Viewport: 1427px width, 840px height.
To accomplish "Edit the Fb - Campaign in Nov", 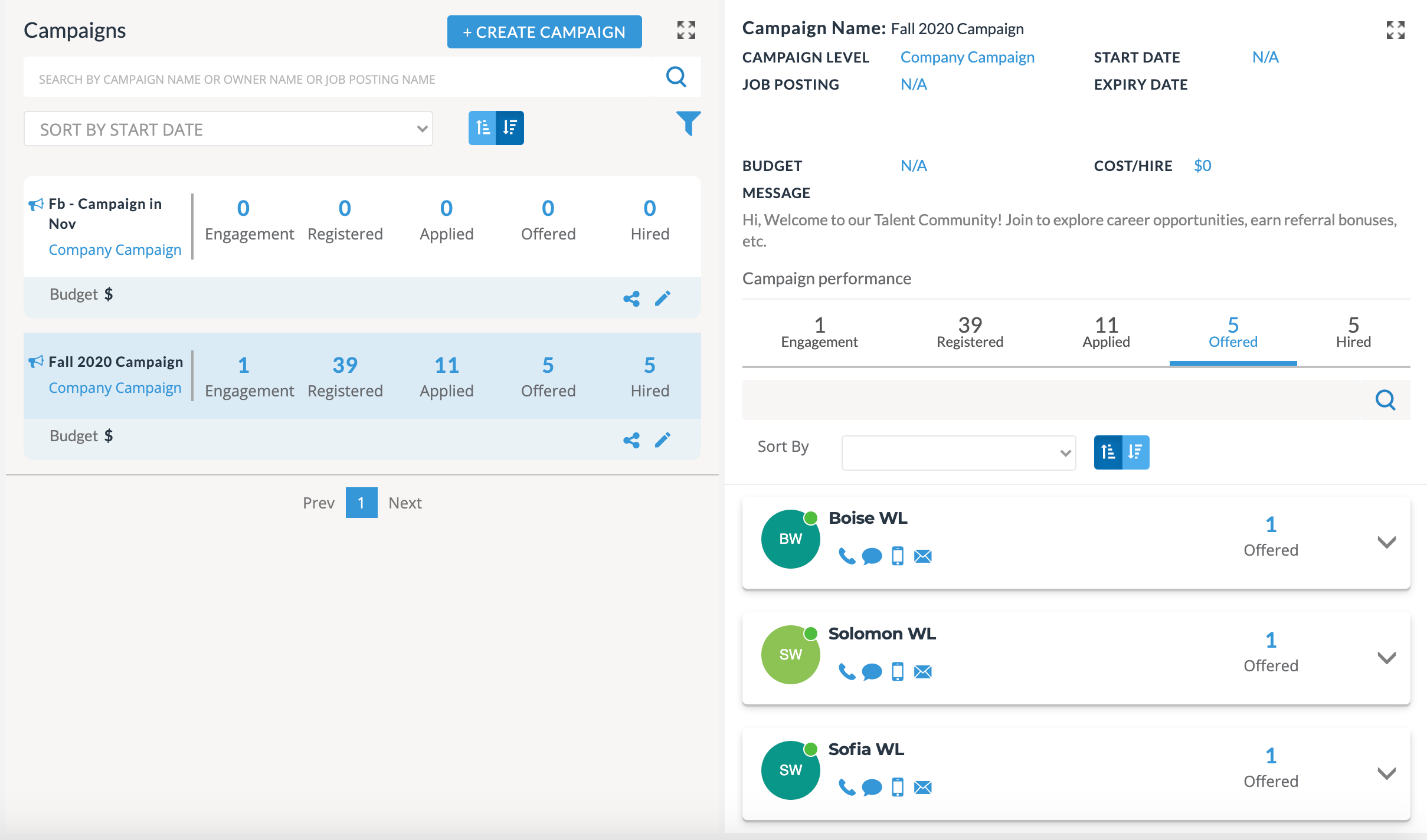I will point(662,298).
